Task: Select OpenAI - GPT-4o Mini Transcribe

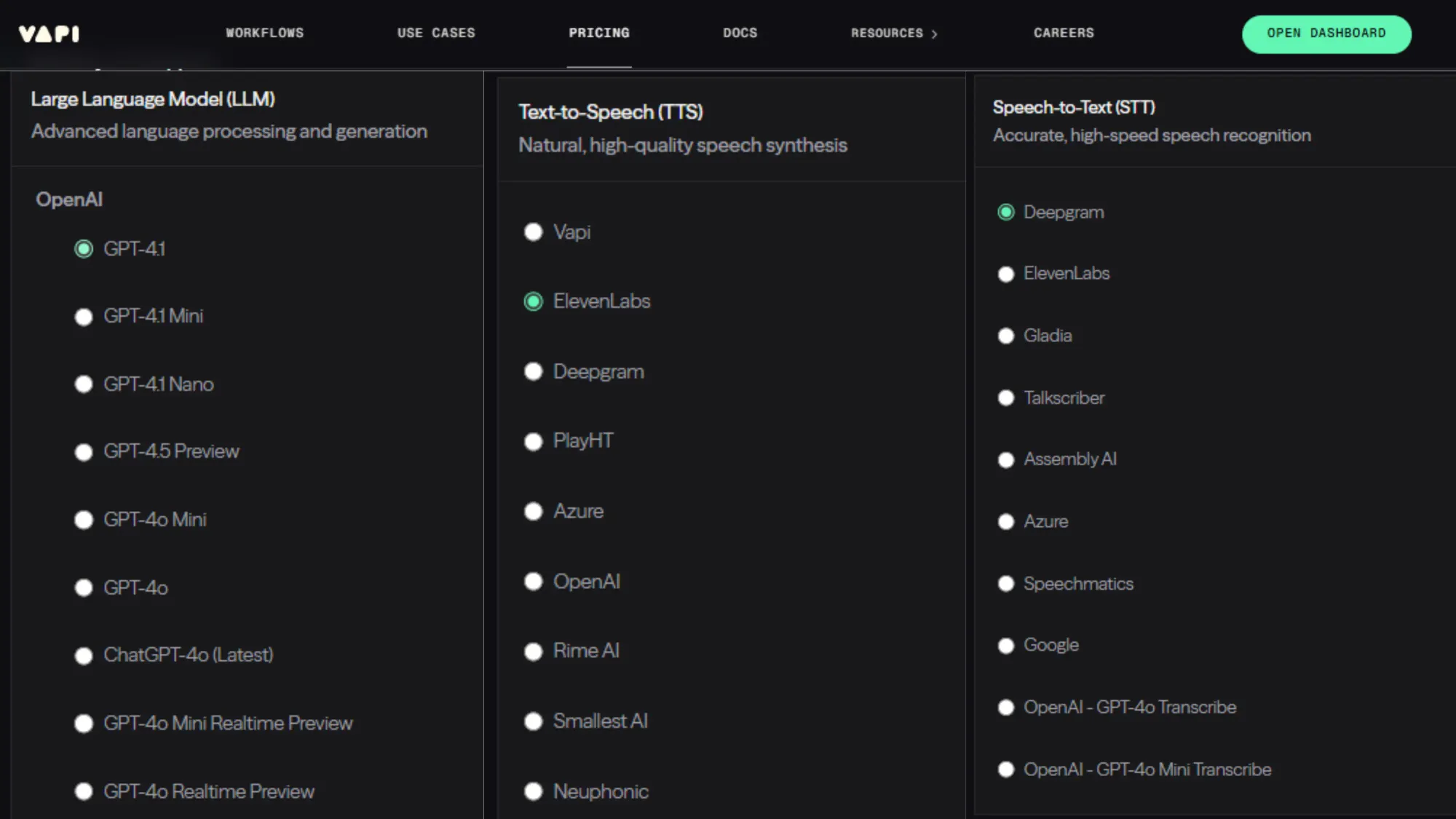Action: coord(1006,769)
